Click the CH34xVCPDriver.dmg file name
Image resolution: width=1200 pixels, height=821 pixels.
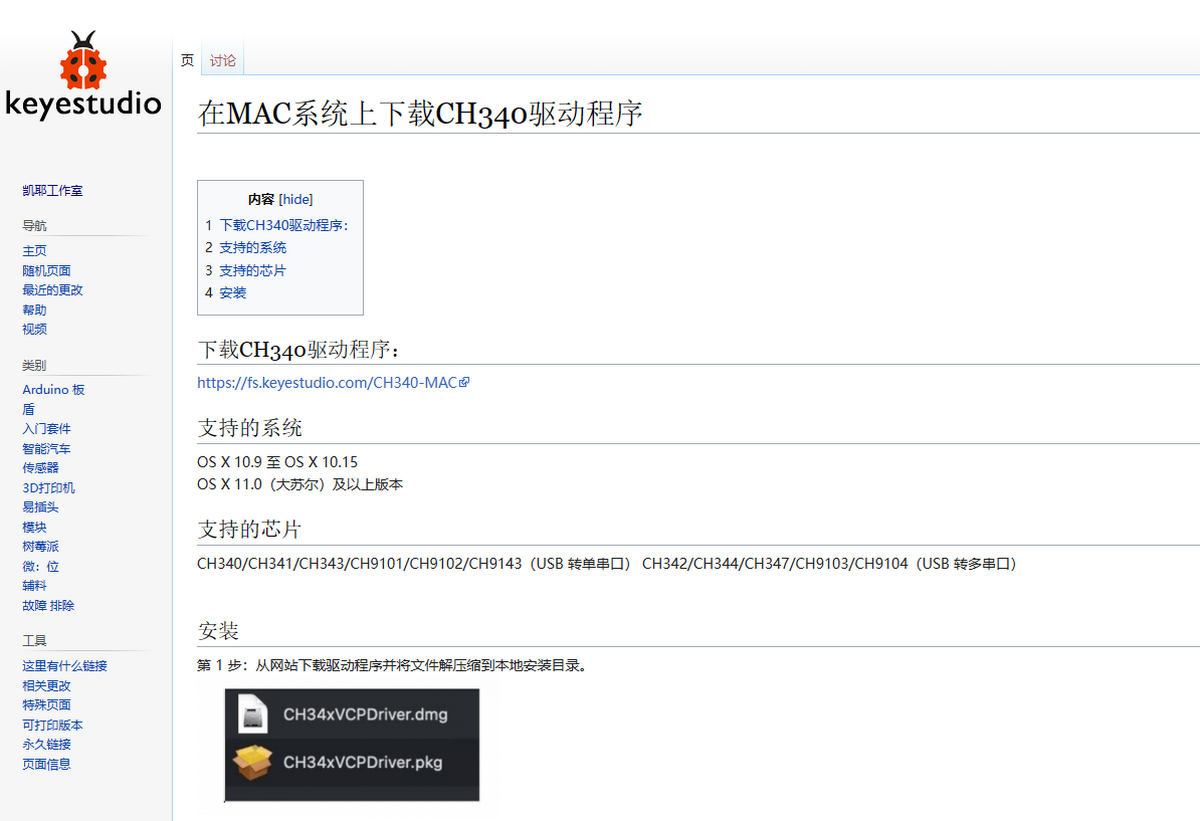[x=365, y=715]
